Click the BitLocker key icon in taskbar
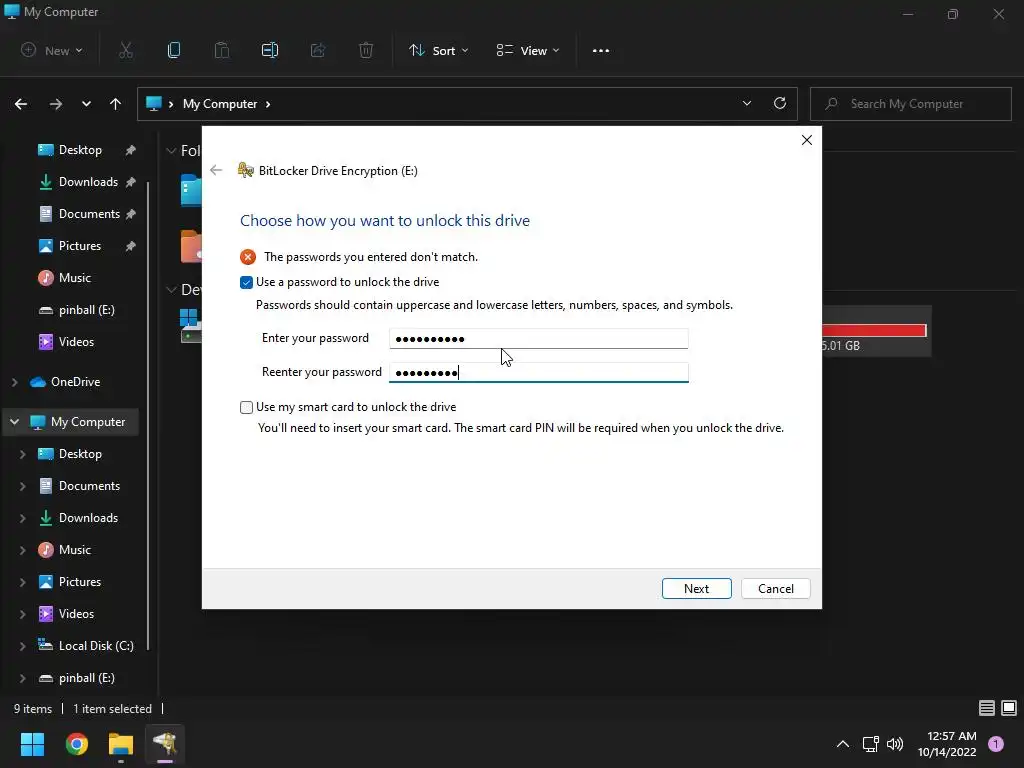This screenshot has height=768, width=1024. tap(165, 744)
